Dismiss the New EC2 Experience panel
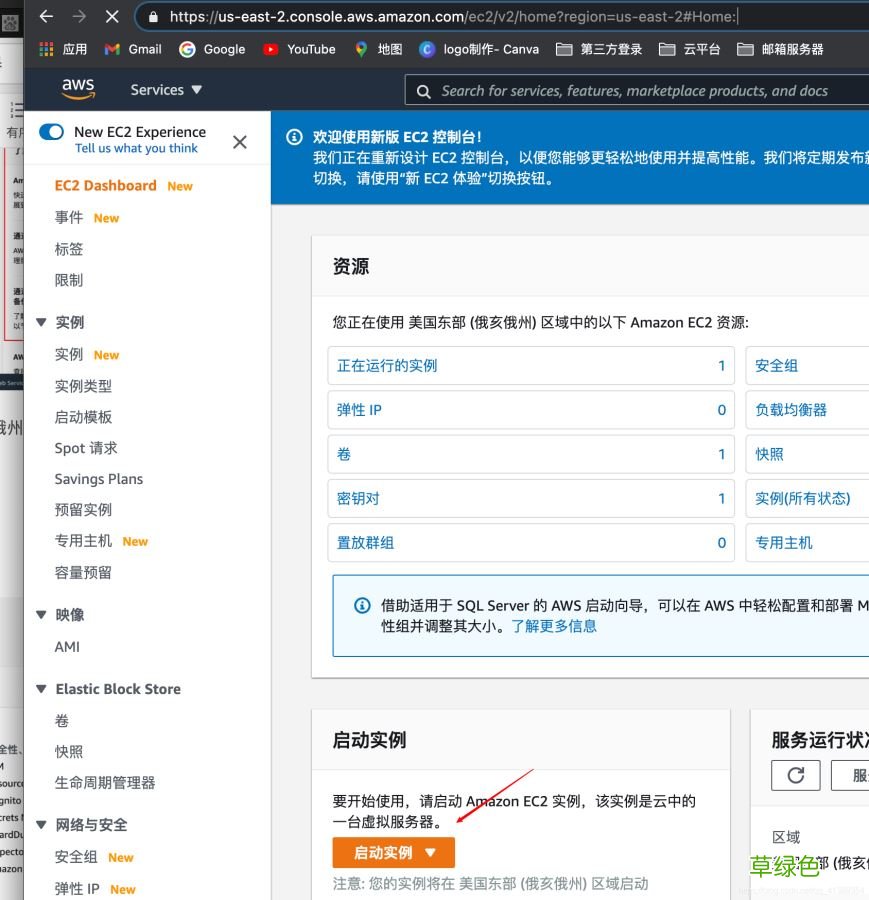The width and height of the screenshot is (869, 900). 239,142
